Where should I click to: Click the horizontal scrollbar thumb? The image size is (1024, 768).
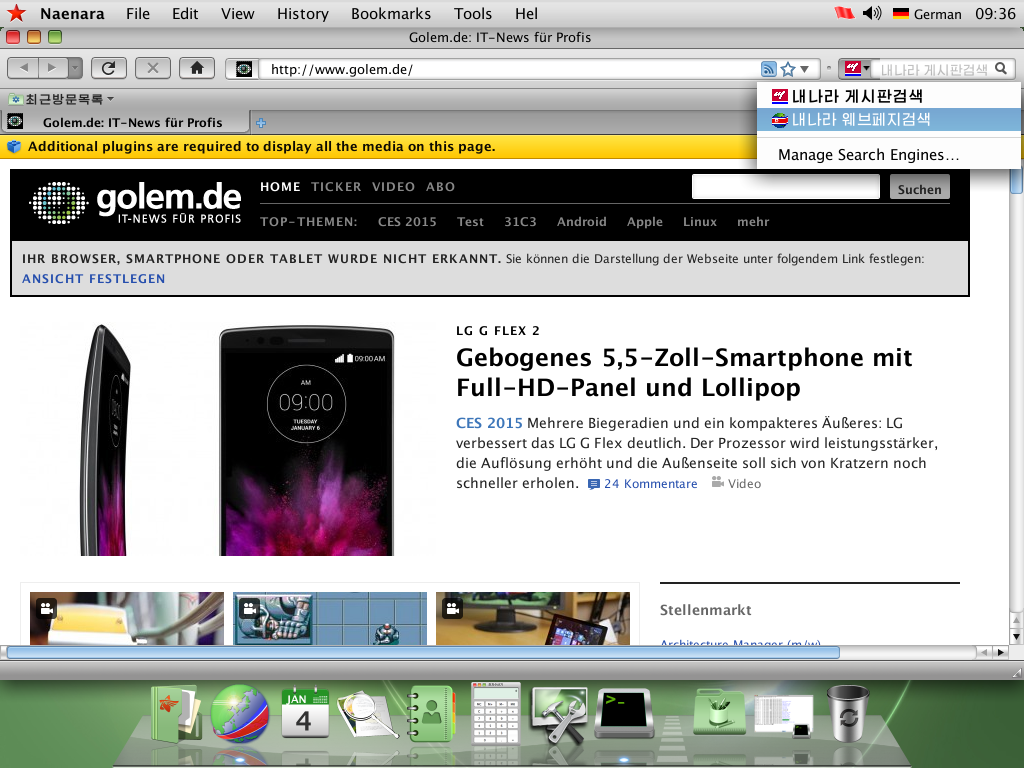[420, 652]
